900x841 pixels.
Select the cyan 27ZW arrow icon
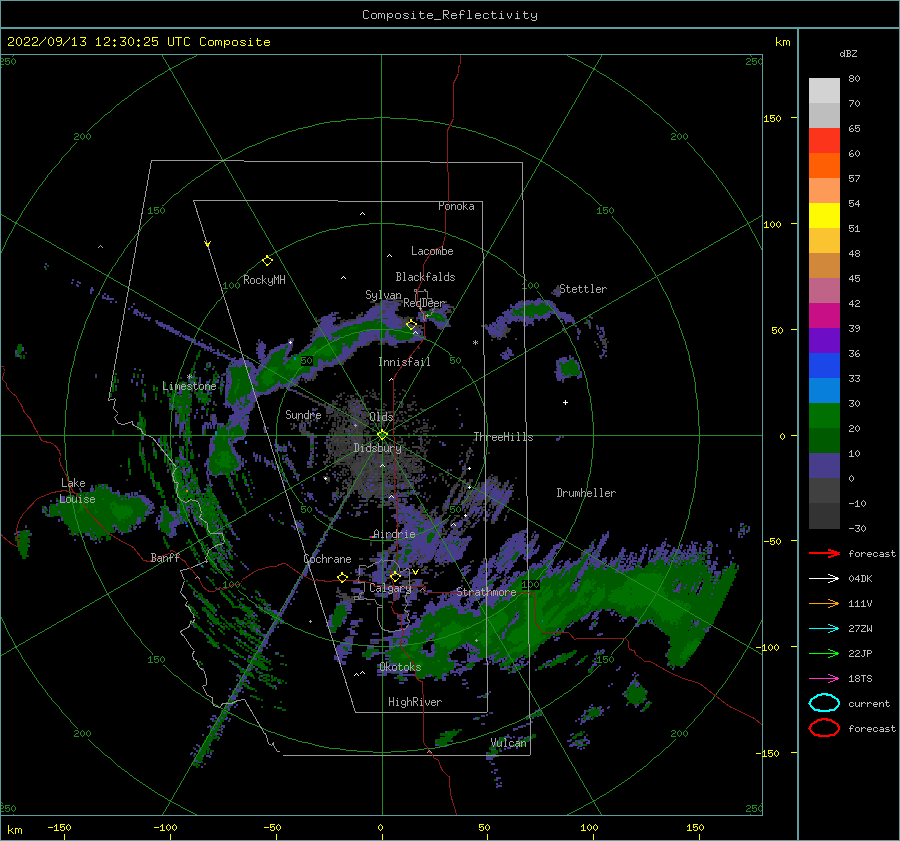coord(824,629)
